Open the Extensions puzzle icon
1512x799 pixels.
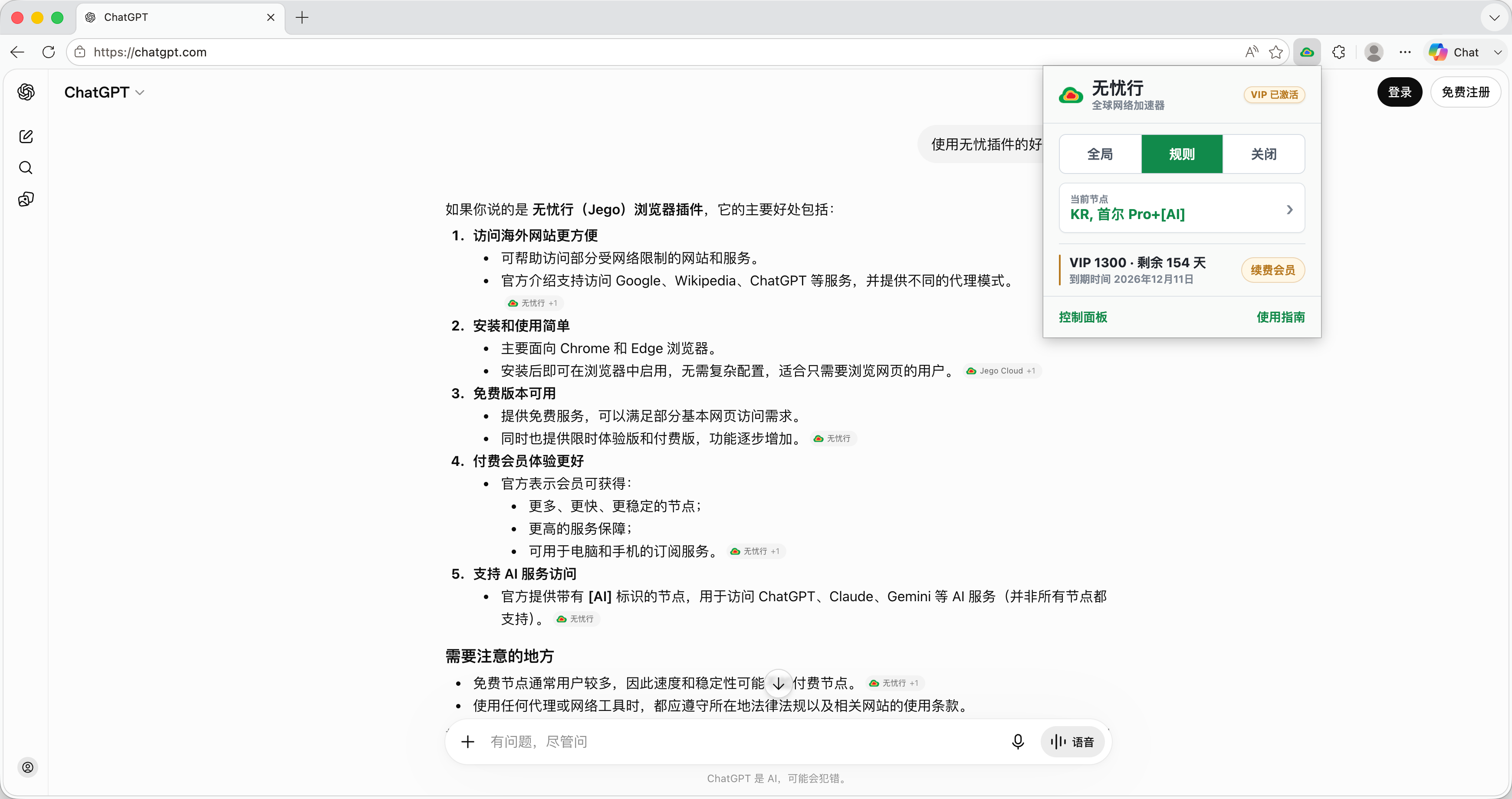click(1339, 52)
